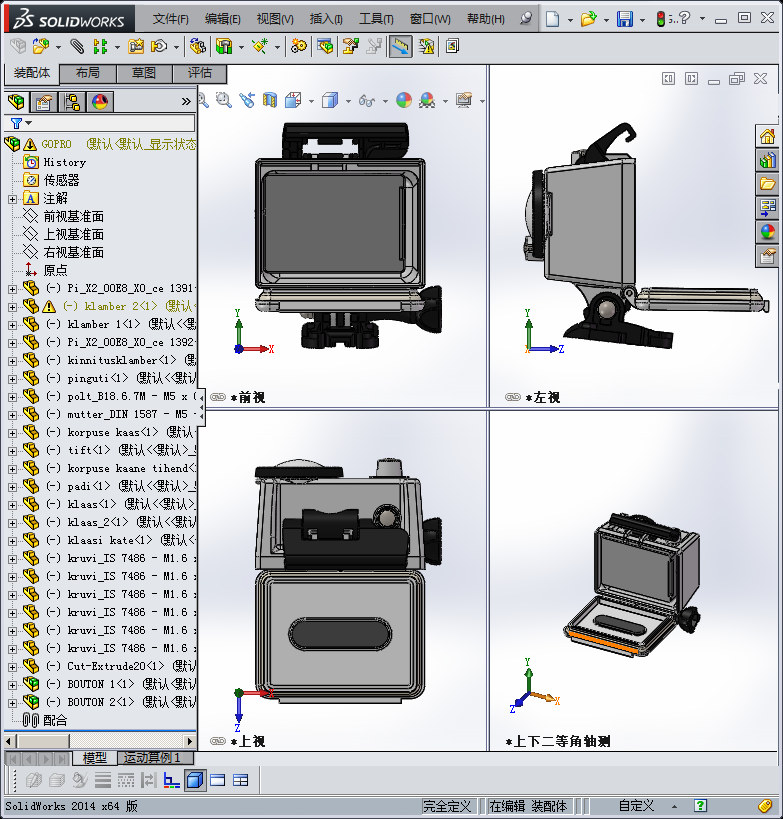Click the 自定义 units status button
The width and height of the screenshot is (783, 819).
coord(636,806)
